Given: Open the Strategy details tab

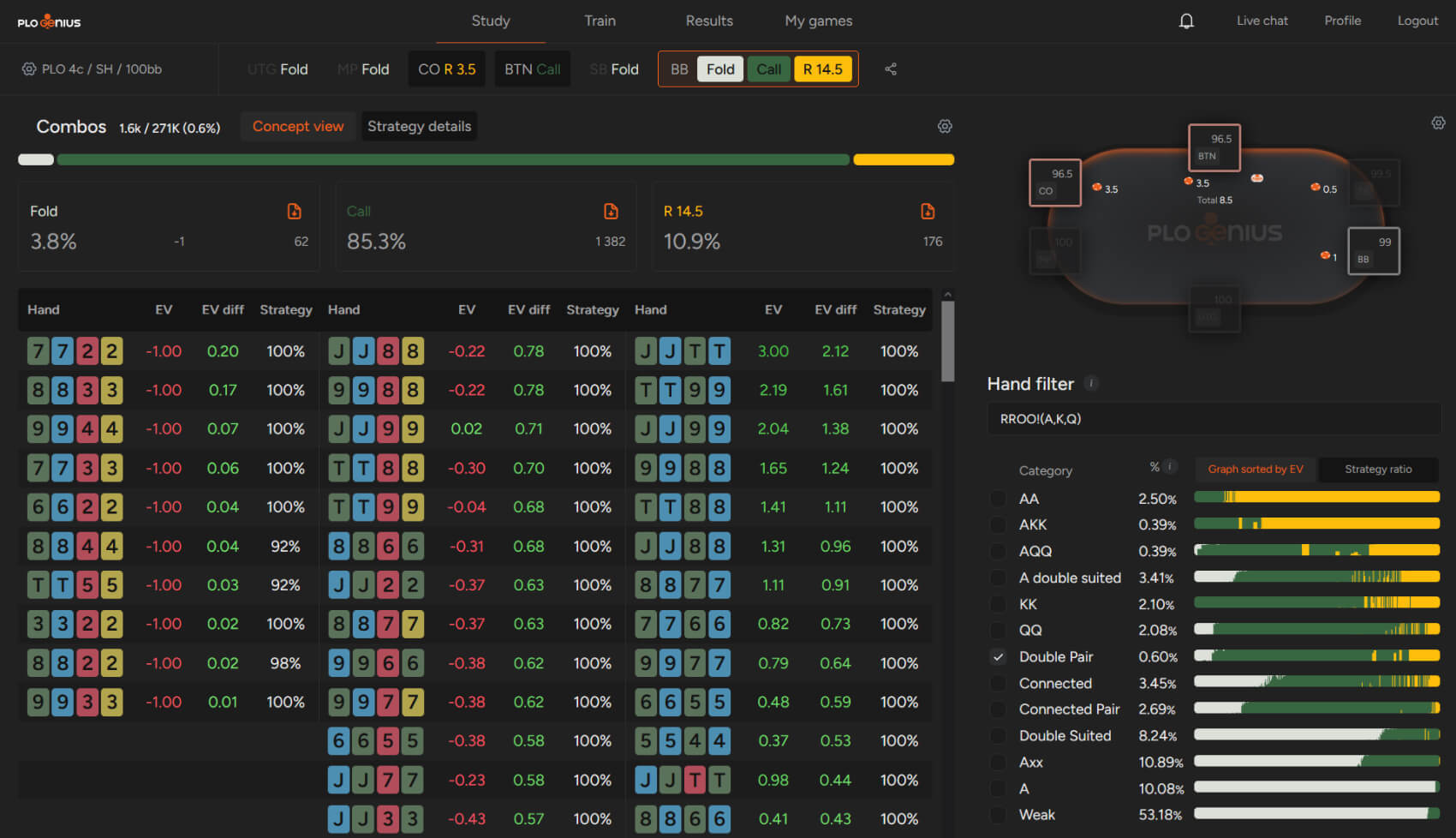Looking at the screenshot, I should click(x=419, y=127).
